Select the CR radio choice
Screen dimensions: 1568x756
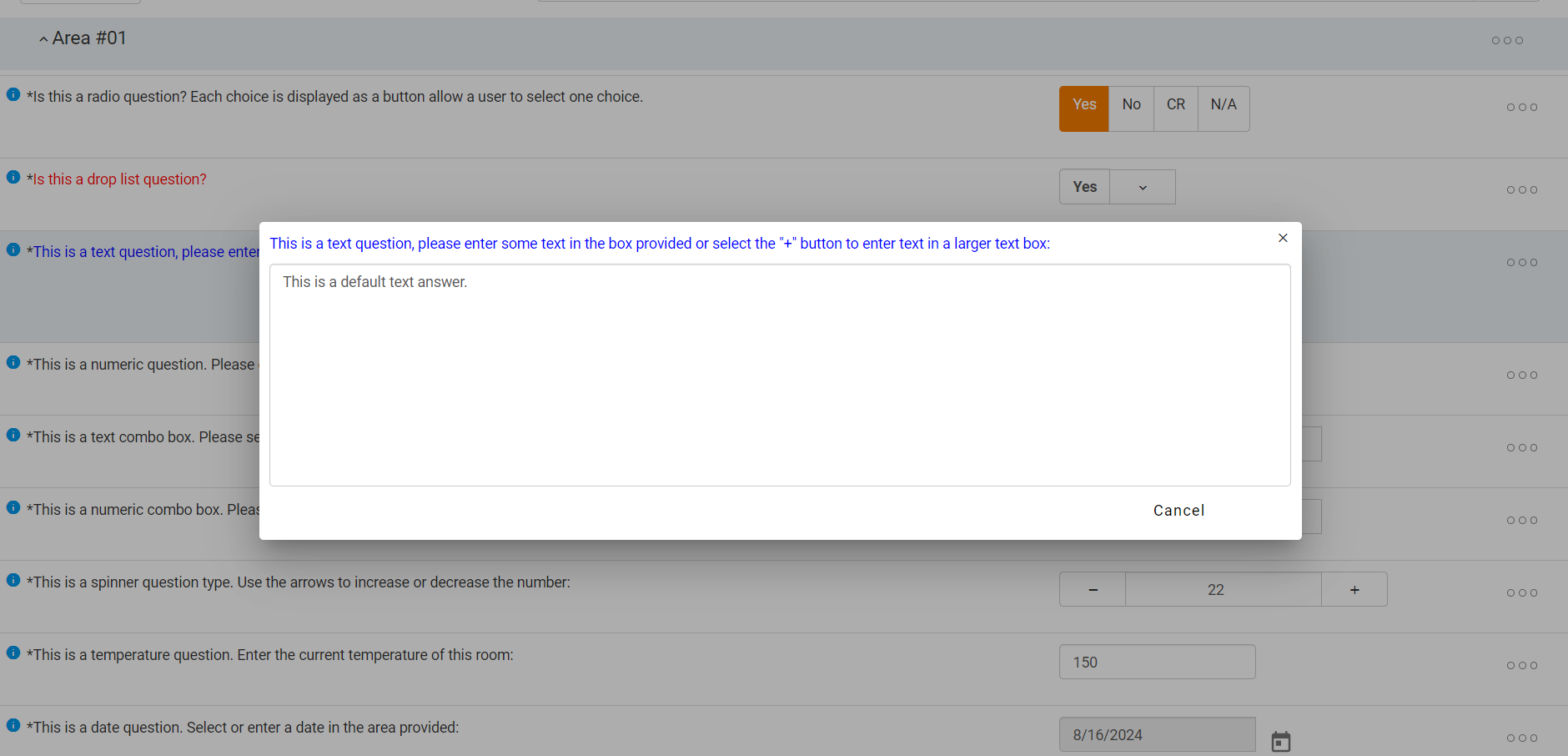click(x=1176, y=108)
